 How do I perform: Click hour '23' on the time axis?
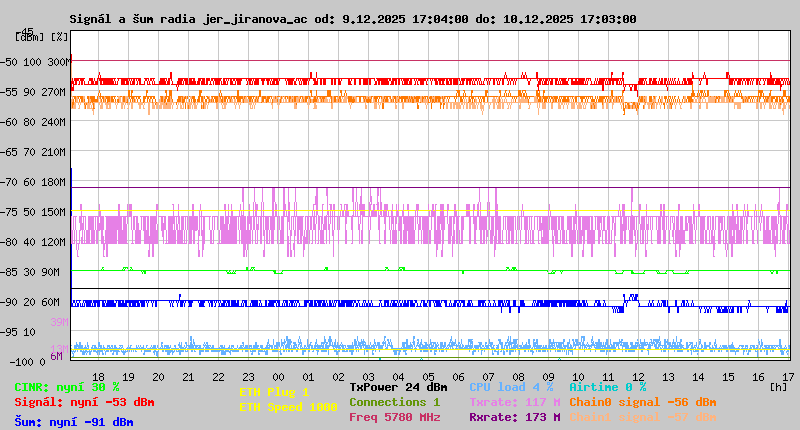point(248,377)
